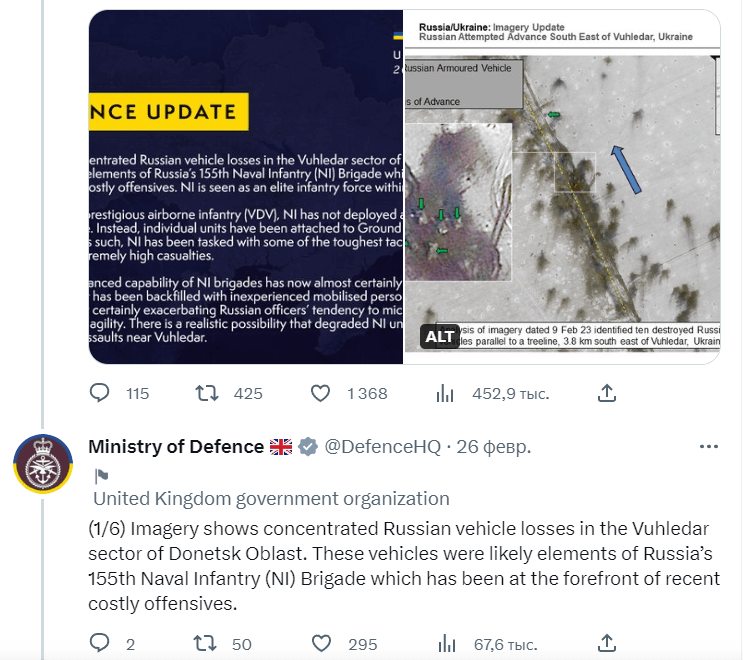Reply to the (1/6) tweet with 2 comments
The image size is (743, 660).
click(100, 643)
